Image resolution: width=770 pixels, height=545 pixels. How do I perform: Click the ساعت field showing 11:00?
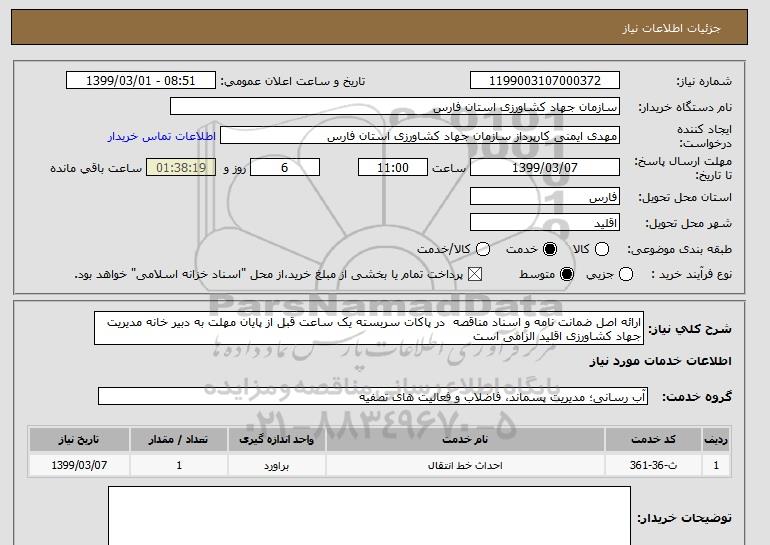coord(393,167)
